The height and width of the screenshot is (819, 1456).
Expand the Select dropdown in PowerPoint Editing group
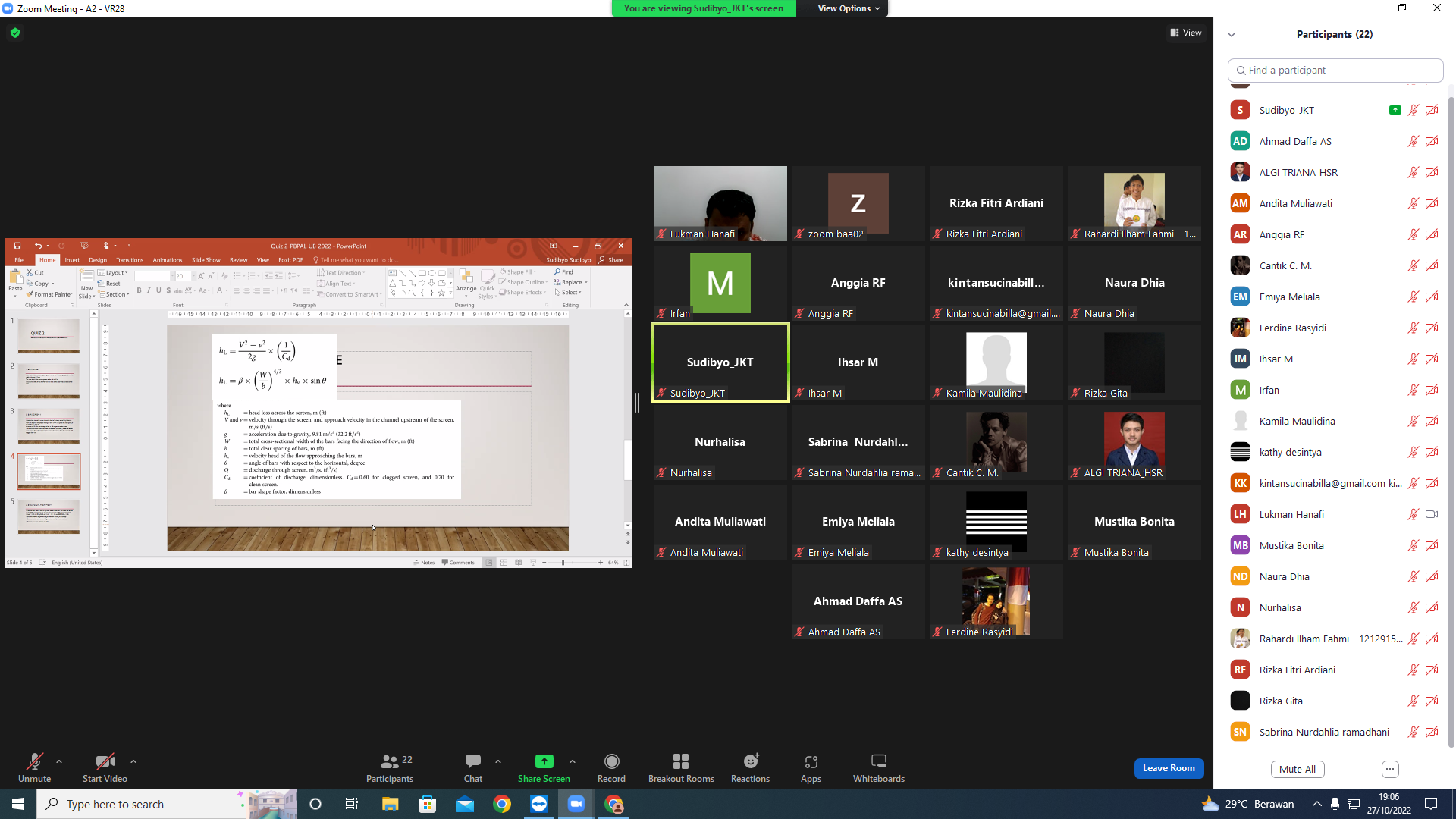(x=568, y=293)
